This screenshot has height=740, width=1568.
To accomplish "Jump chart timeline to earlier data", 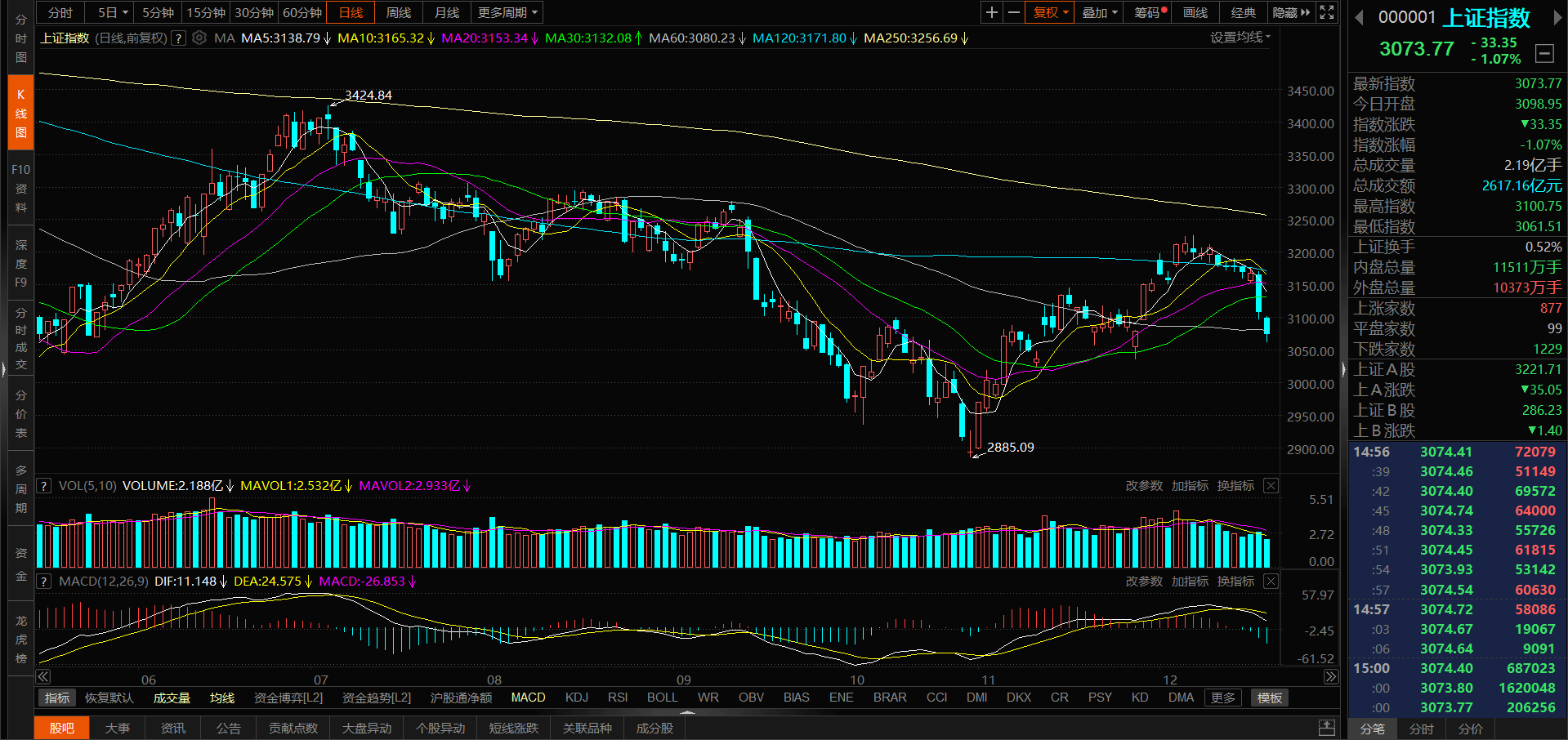I will pos(43,676).
